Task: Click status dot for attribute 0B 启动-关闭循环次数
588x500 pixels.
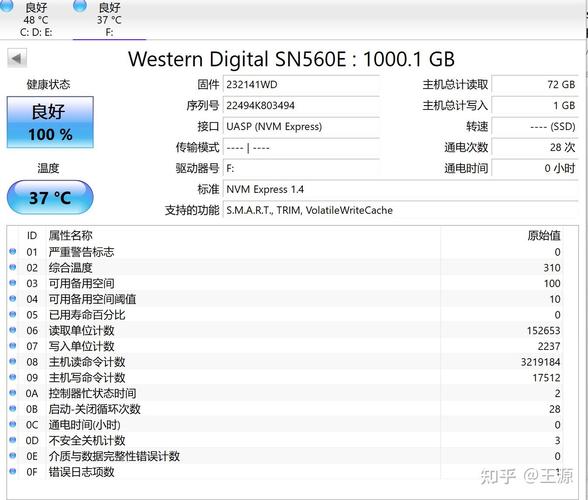Action: point(13,408)
